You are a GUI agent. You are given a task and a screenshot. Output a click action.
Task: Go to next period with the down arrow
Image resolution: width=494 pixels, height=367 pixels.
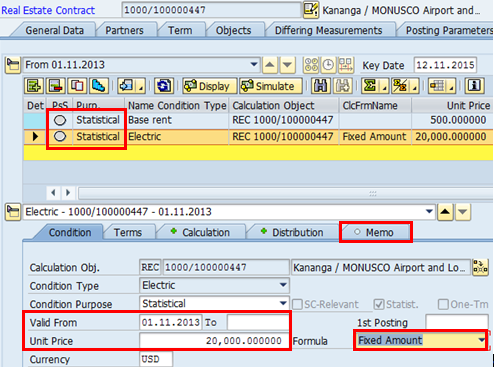pos(288,65)
